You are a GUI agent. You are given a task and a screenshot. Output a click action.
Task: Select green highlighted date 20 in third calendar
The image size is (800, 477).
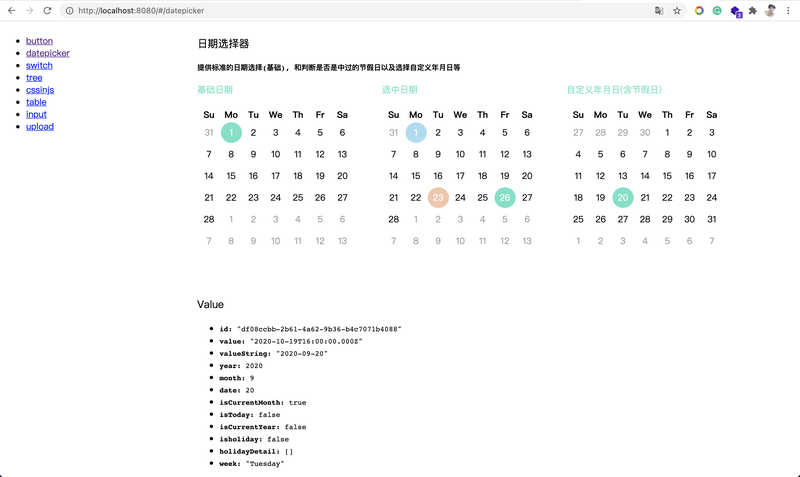622,197
